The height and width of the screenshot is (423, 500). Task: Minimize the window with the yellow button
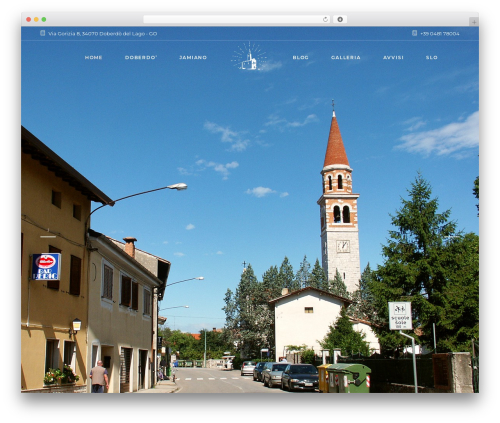click(36, 19)
